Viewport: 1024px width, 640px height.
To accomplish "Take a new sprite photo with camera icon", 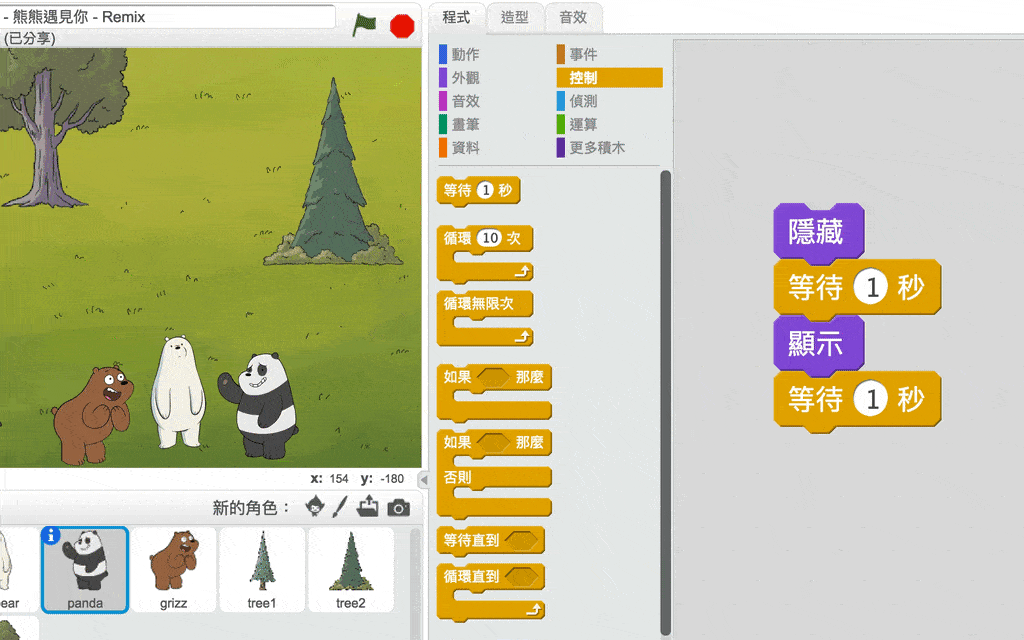I will 398,507.
